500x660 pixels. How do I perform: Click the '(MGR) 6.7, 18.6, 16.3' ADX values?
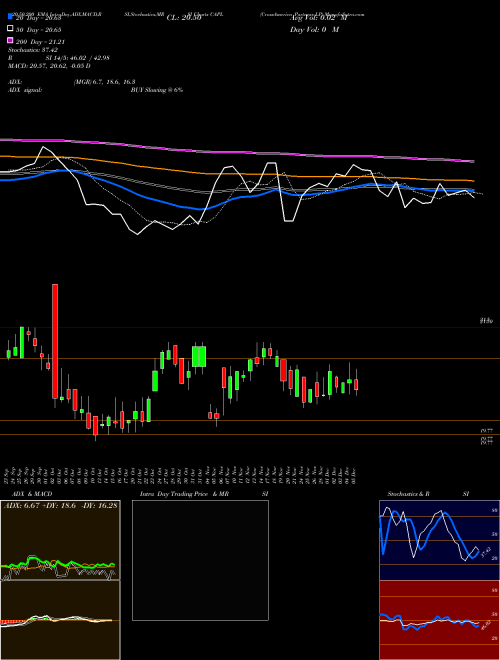tap(104, 82)
